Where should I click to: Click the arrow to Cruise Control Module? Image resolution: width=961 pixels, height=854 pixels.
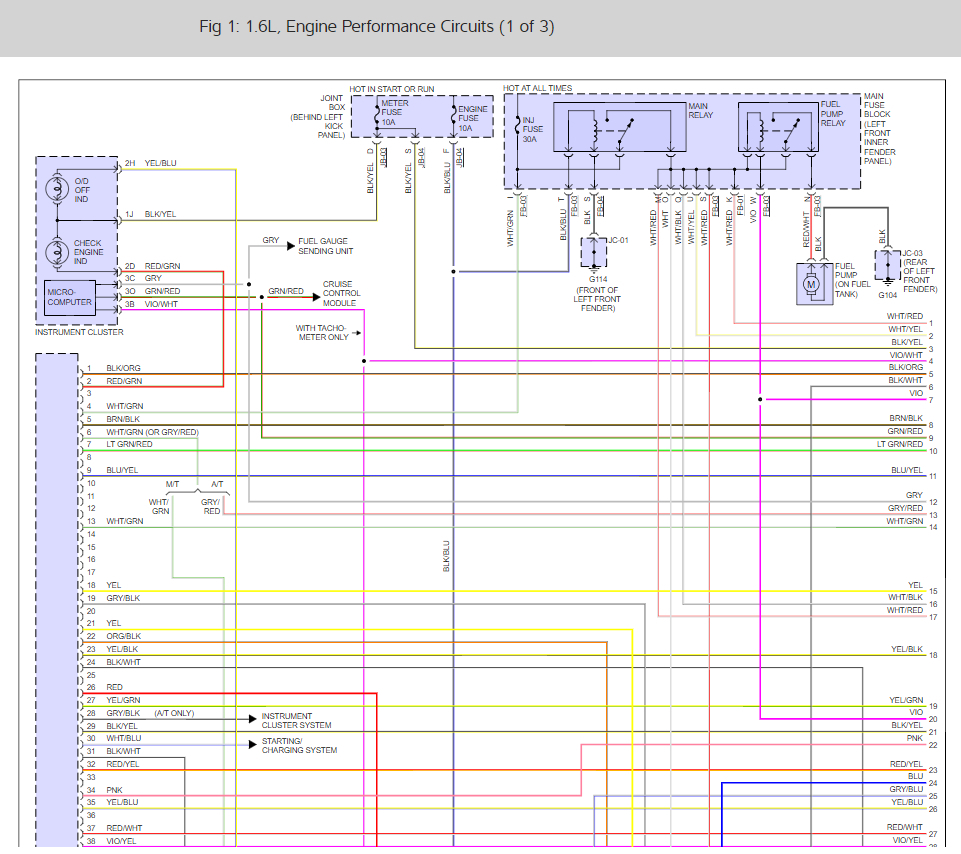(314, 285)
